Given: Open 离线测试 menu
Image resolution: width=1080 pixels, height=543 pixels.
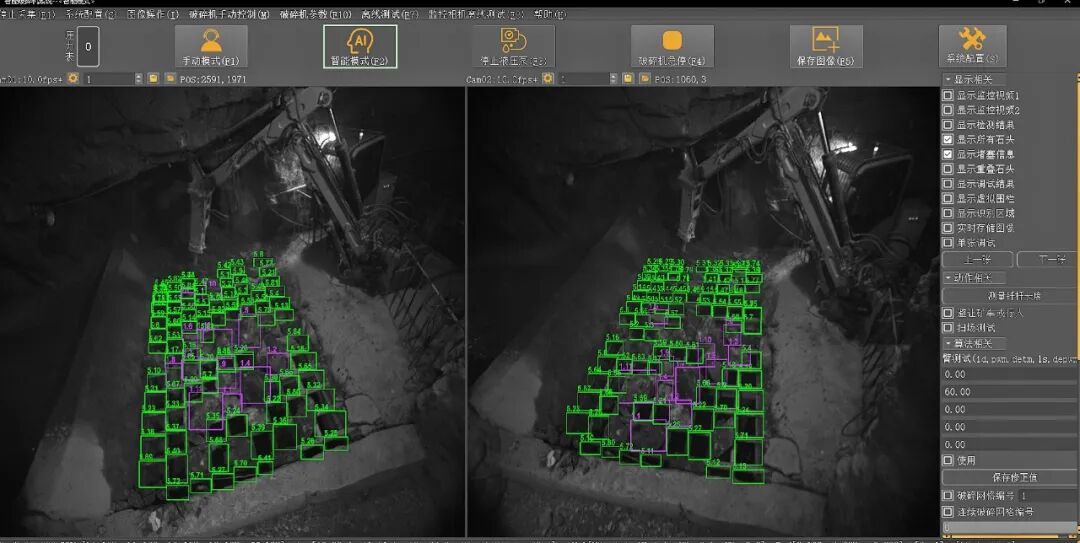Looking at the screenshot, I should pyautogui.click(x=390, y=14).
